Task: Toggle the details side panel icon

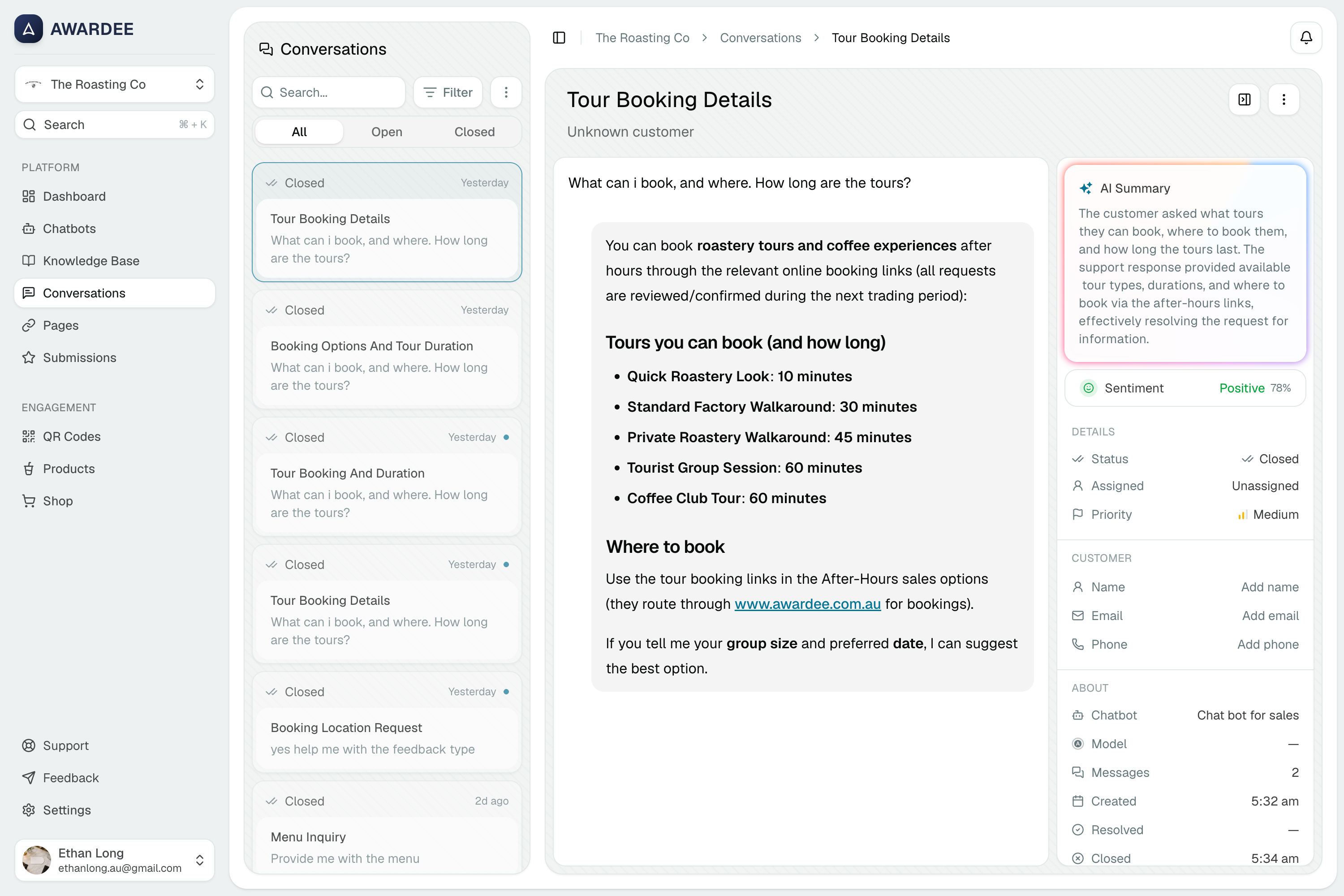Action: pos(1244,99)
